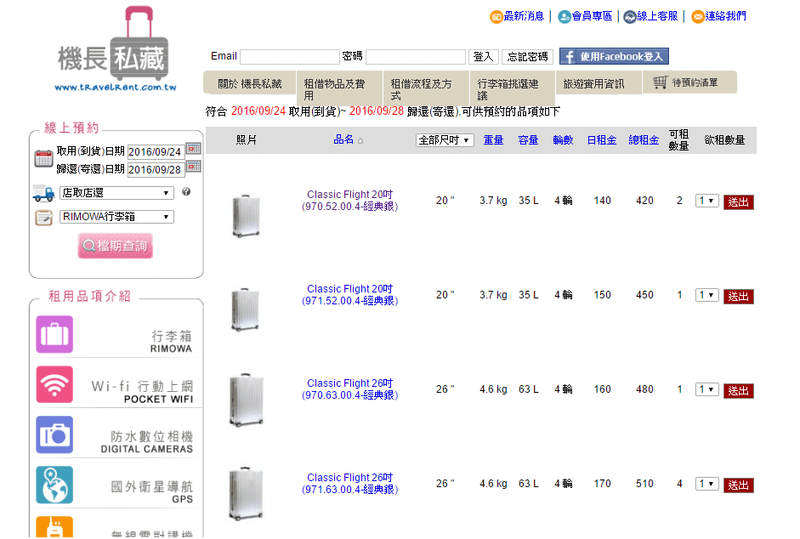800x539 pixels.
Task: Open the 關於 機長私藏 menu tab
Action: [250, 83]
